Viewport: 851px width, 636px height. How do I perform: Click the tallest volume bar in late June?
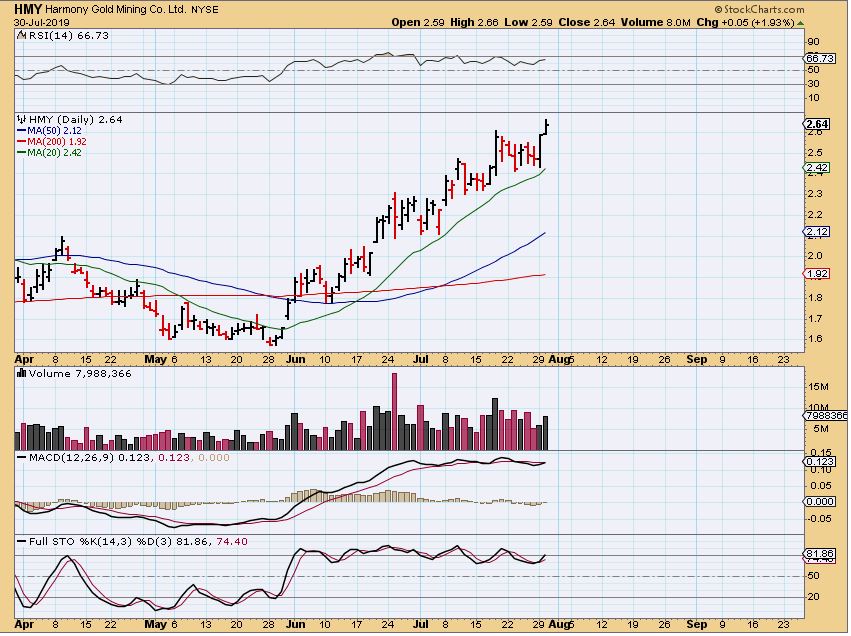(395, 412)
